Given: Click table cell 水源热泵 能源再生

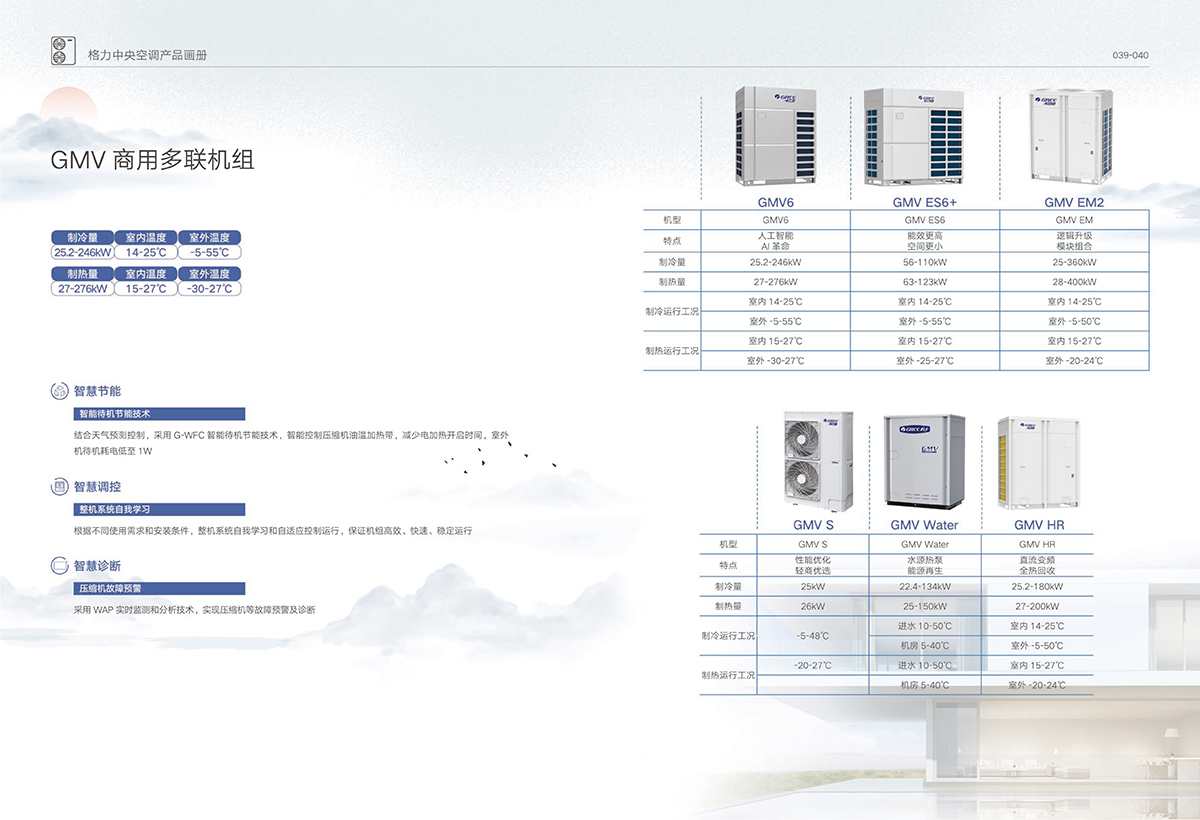Looking at the screenshot, I should tap(924, 565).
